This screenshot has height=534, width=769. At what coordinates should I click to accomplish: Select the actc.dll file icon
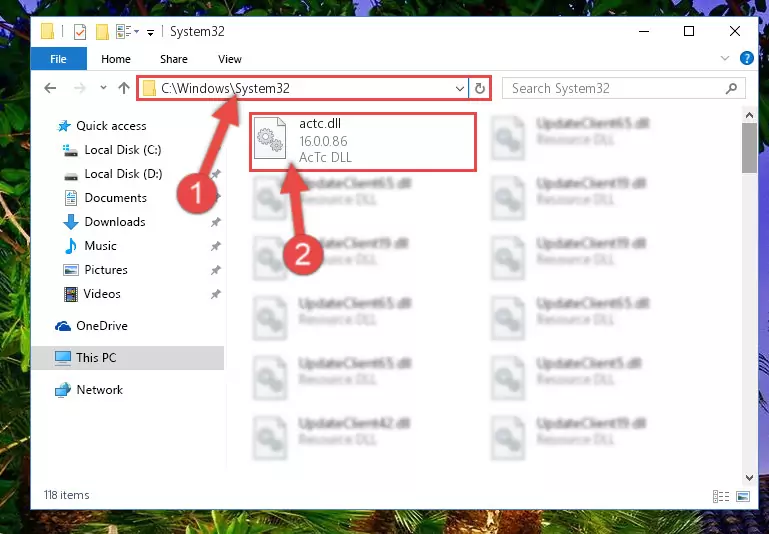[x=270, y=139]
